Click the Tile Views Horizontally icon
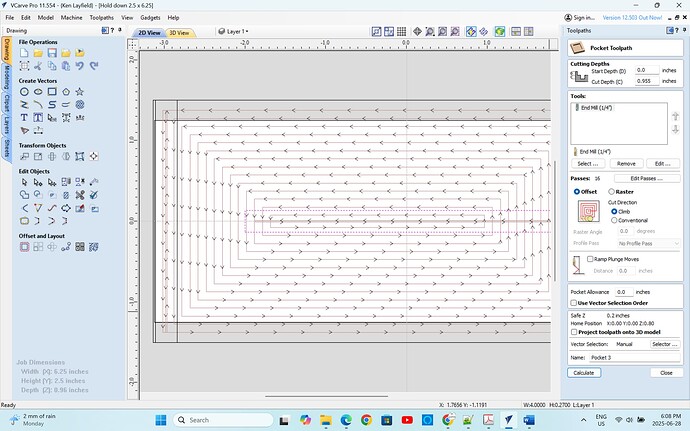The width and height of the screenshot is (690, 431). point(516,31)
